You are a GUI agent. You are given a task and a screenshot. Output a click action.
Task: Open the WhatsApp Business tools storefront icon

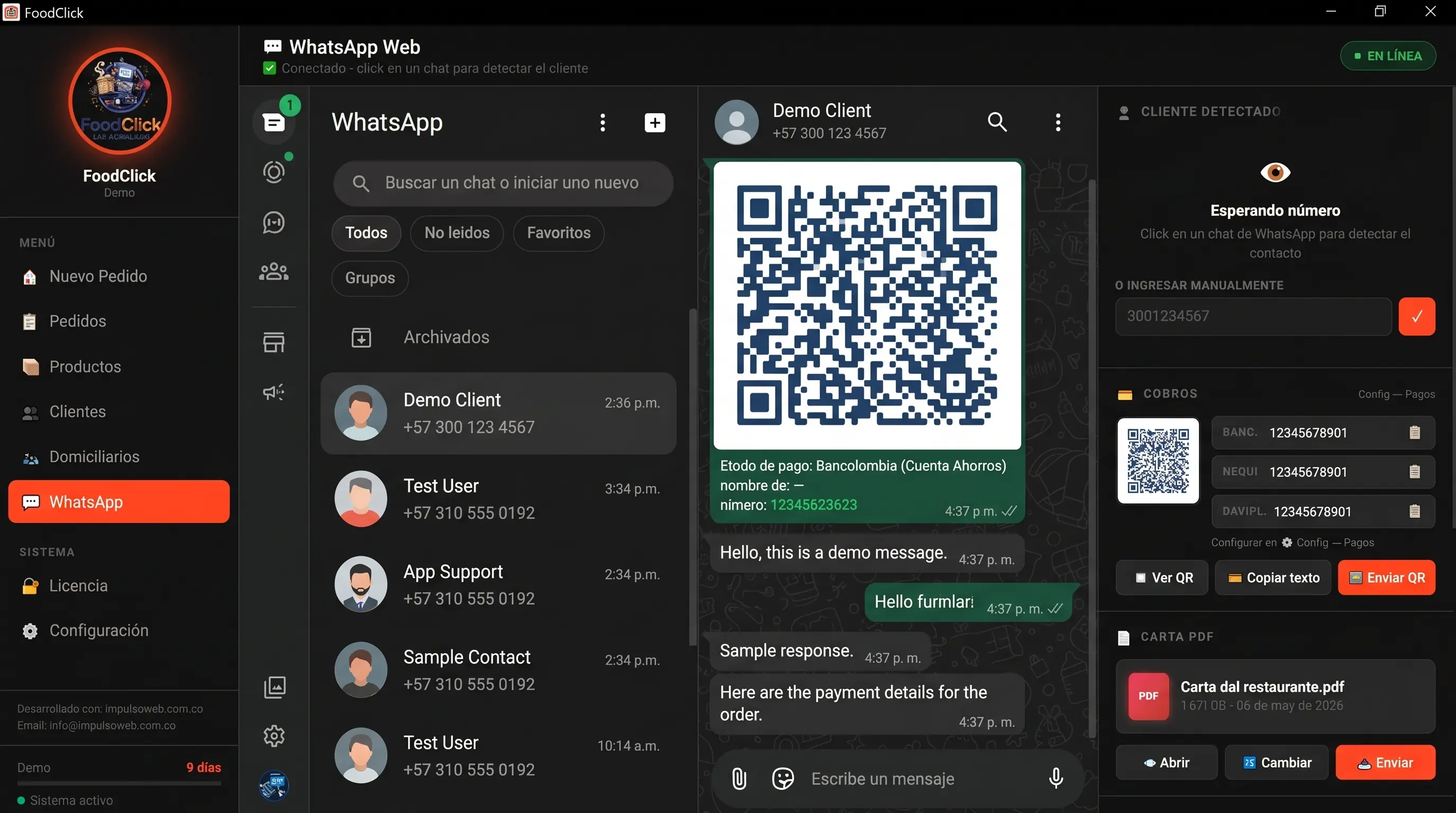pyautogui.click(x=274, y=342)
